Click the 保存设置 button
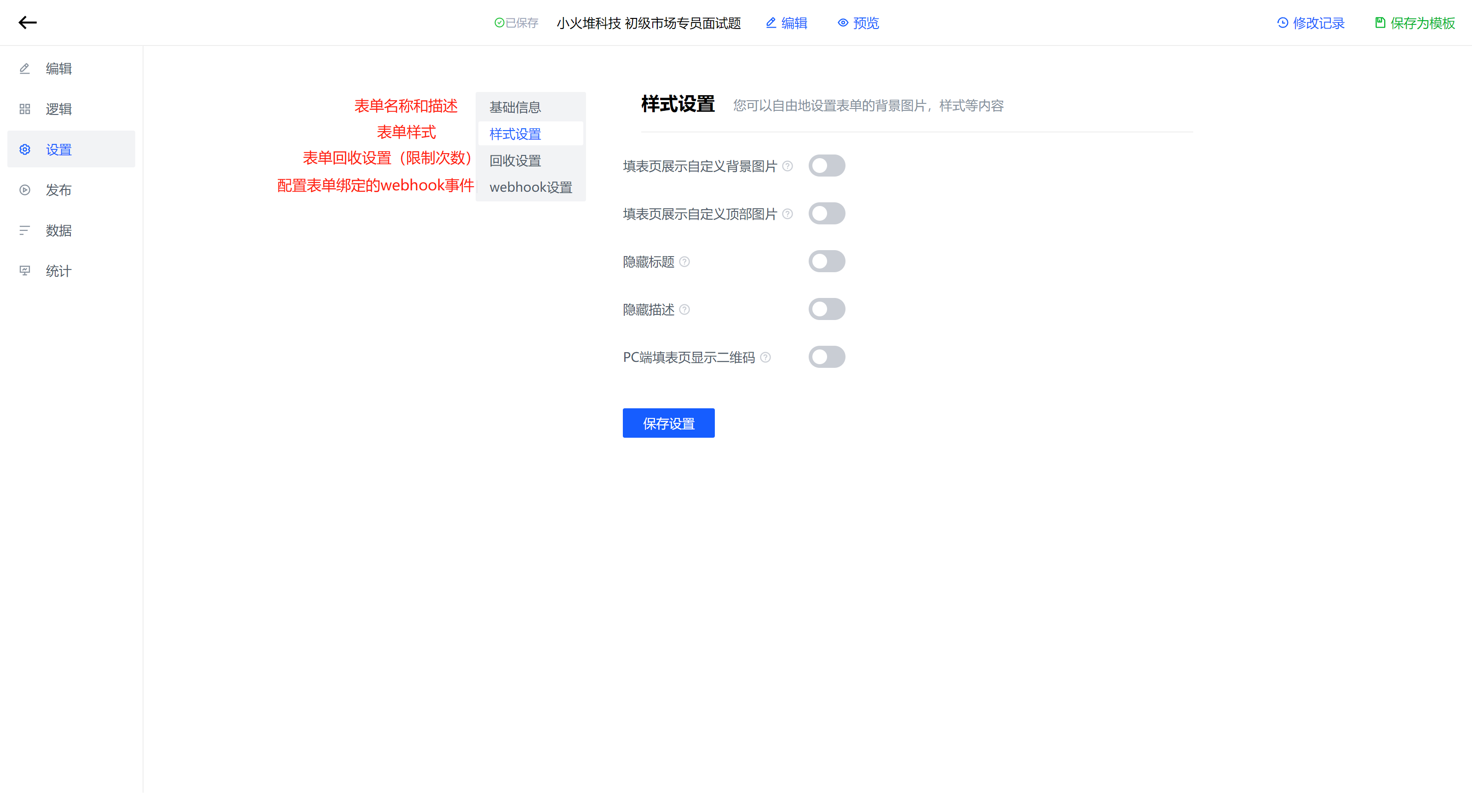Screen dimensions: 1472x812 [668, 423]
